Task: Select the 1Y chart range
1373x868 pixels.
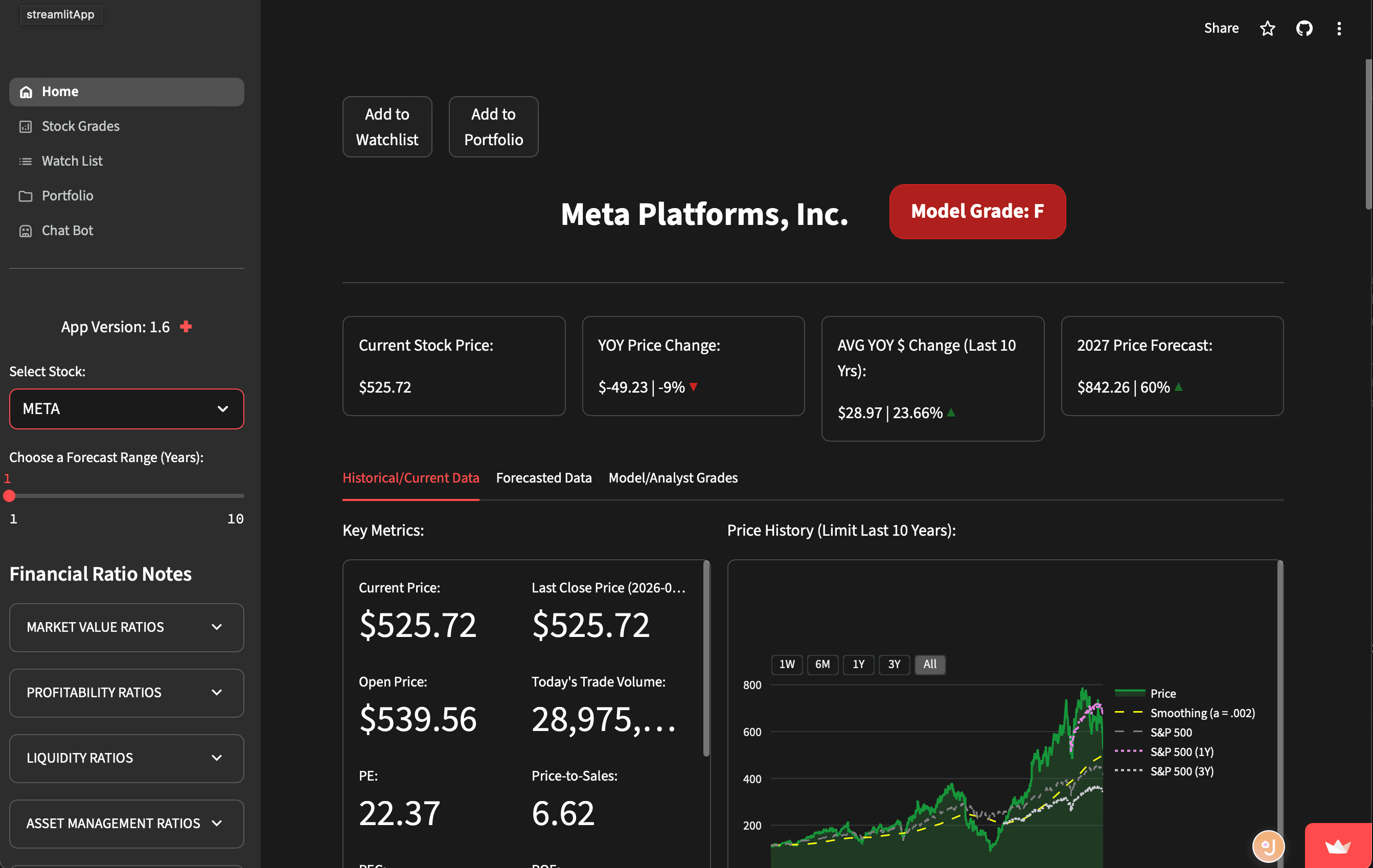Action: click(859, 665)
